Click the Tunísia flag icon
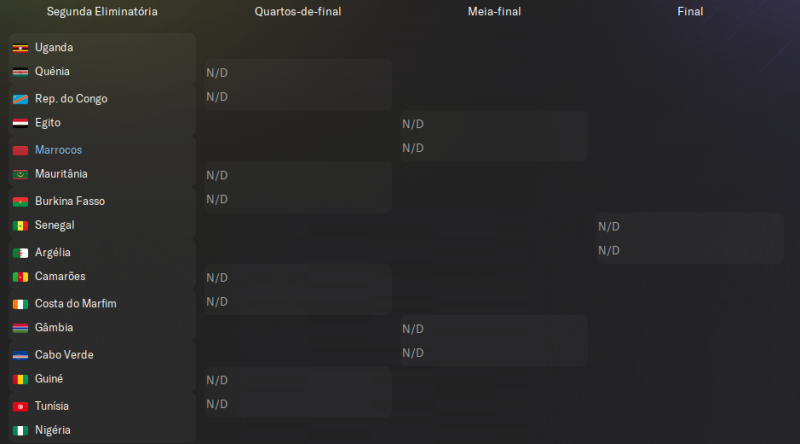 (x=20, y=407)
